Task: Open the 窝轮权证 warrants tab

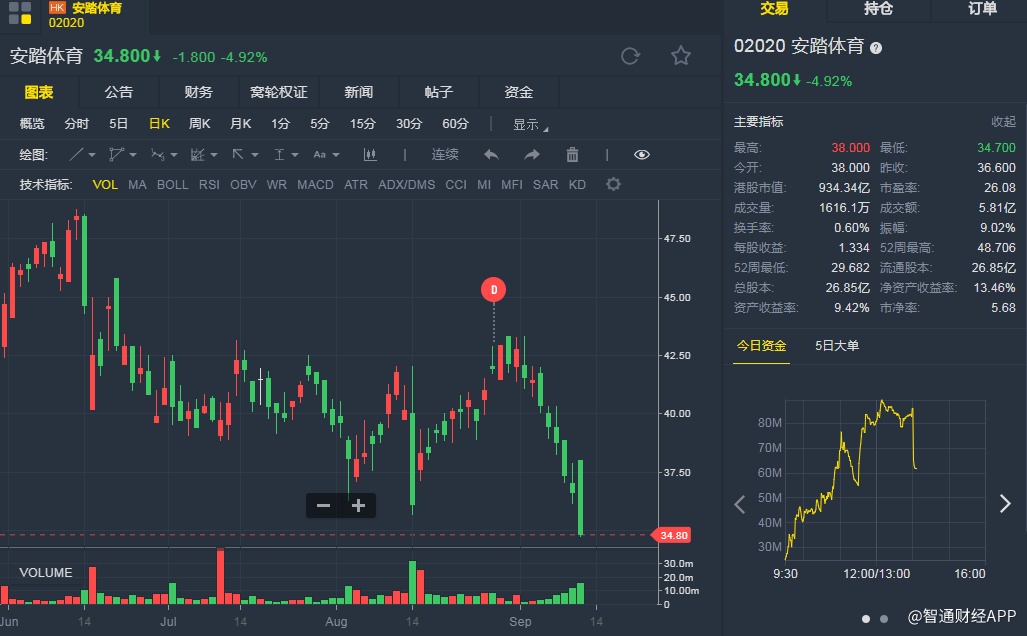Action: [x=279, y=92]
